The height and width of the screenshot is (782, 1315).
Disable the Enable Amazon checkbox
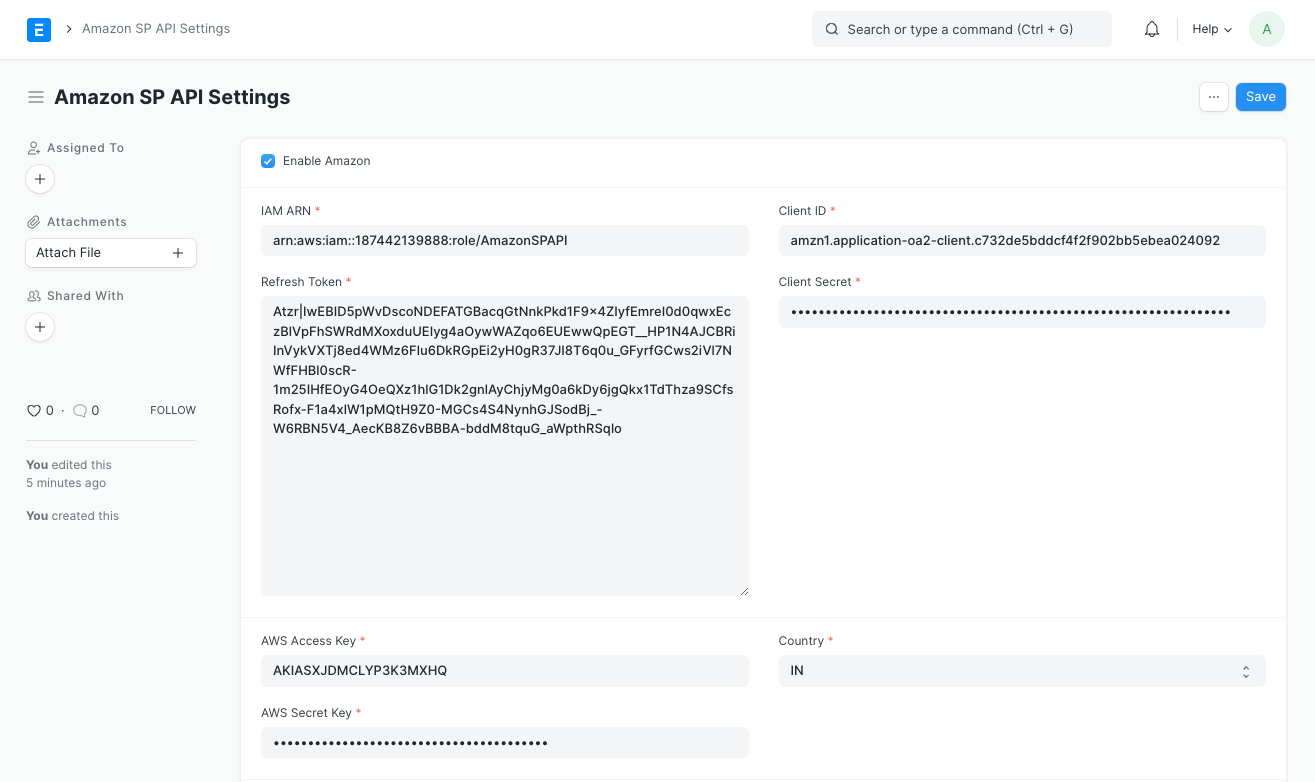268,160
